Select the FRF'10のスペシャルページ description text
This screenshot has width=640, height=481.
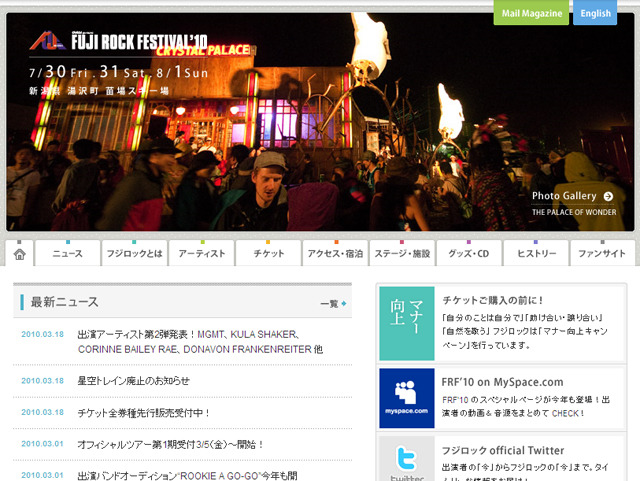[x=526, y=406]
